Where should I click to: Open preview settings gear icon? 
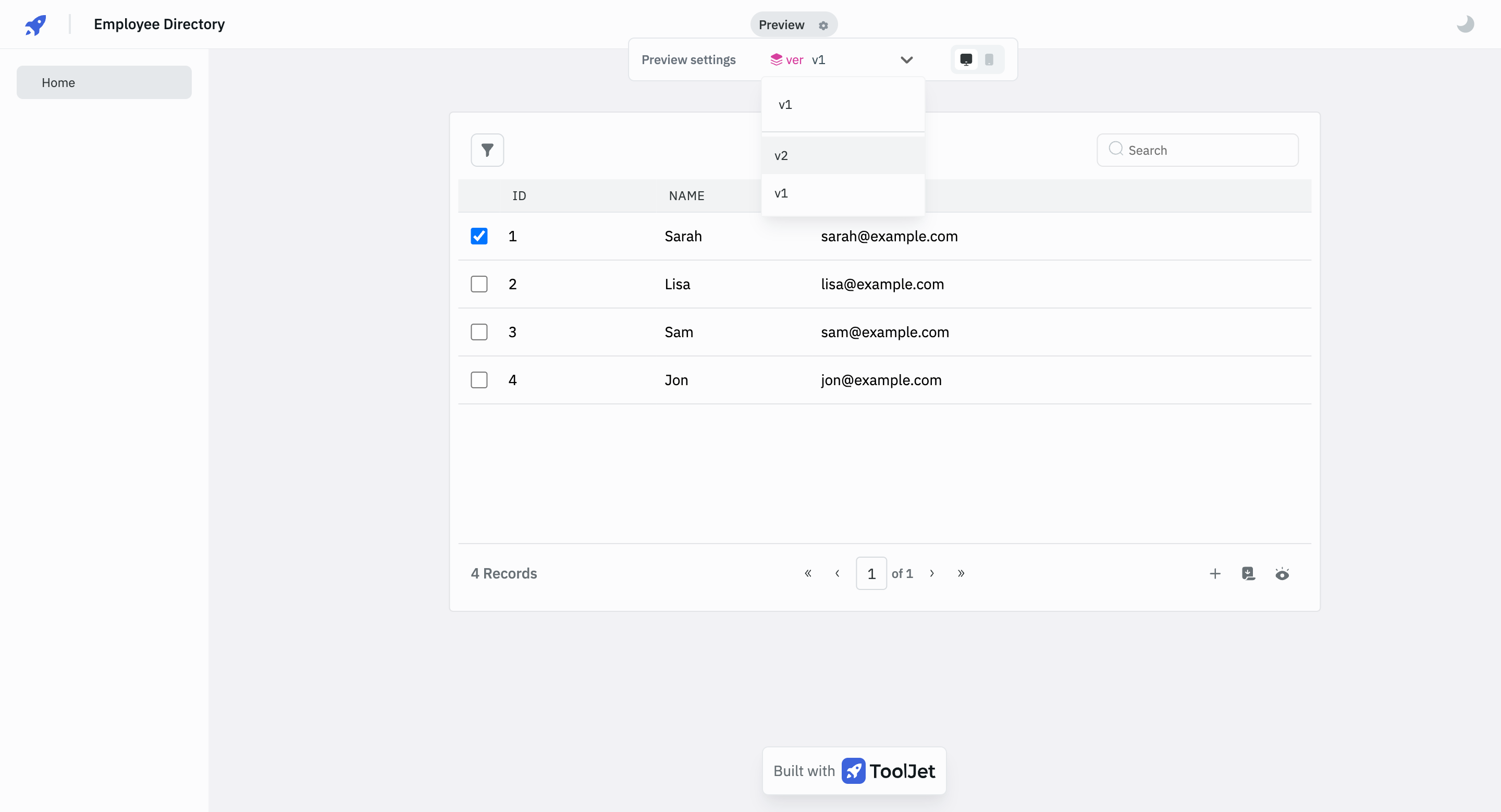823,26
